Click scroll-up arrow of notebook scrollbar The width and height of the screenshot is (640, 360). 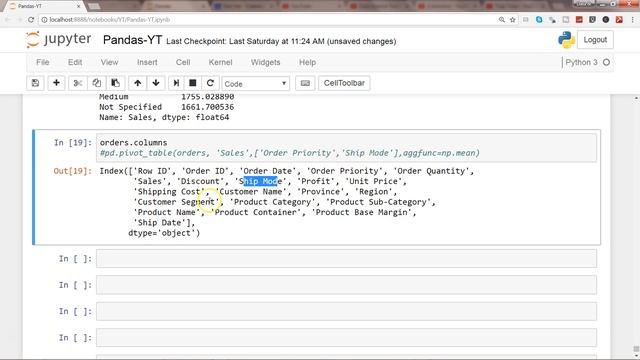click(636, 98)
